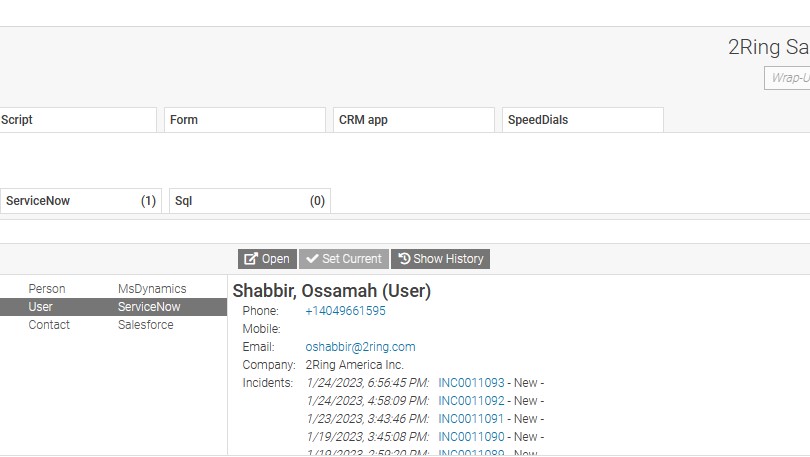Viewport: 810px width, 457px height.
Task: Open incident INC0011092
Action: pos(471,401)
